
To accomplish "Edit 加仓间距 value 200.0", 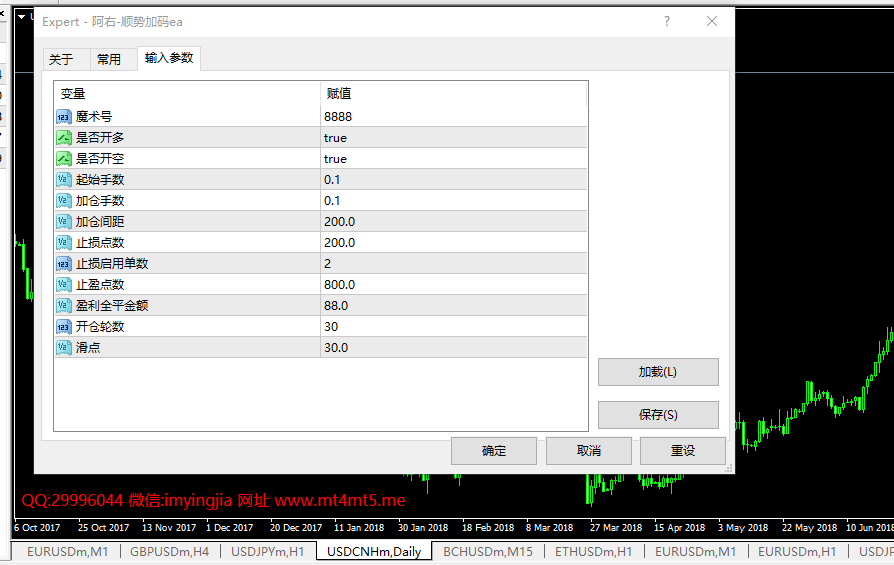I will click(454, 222).
